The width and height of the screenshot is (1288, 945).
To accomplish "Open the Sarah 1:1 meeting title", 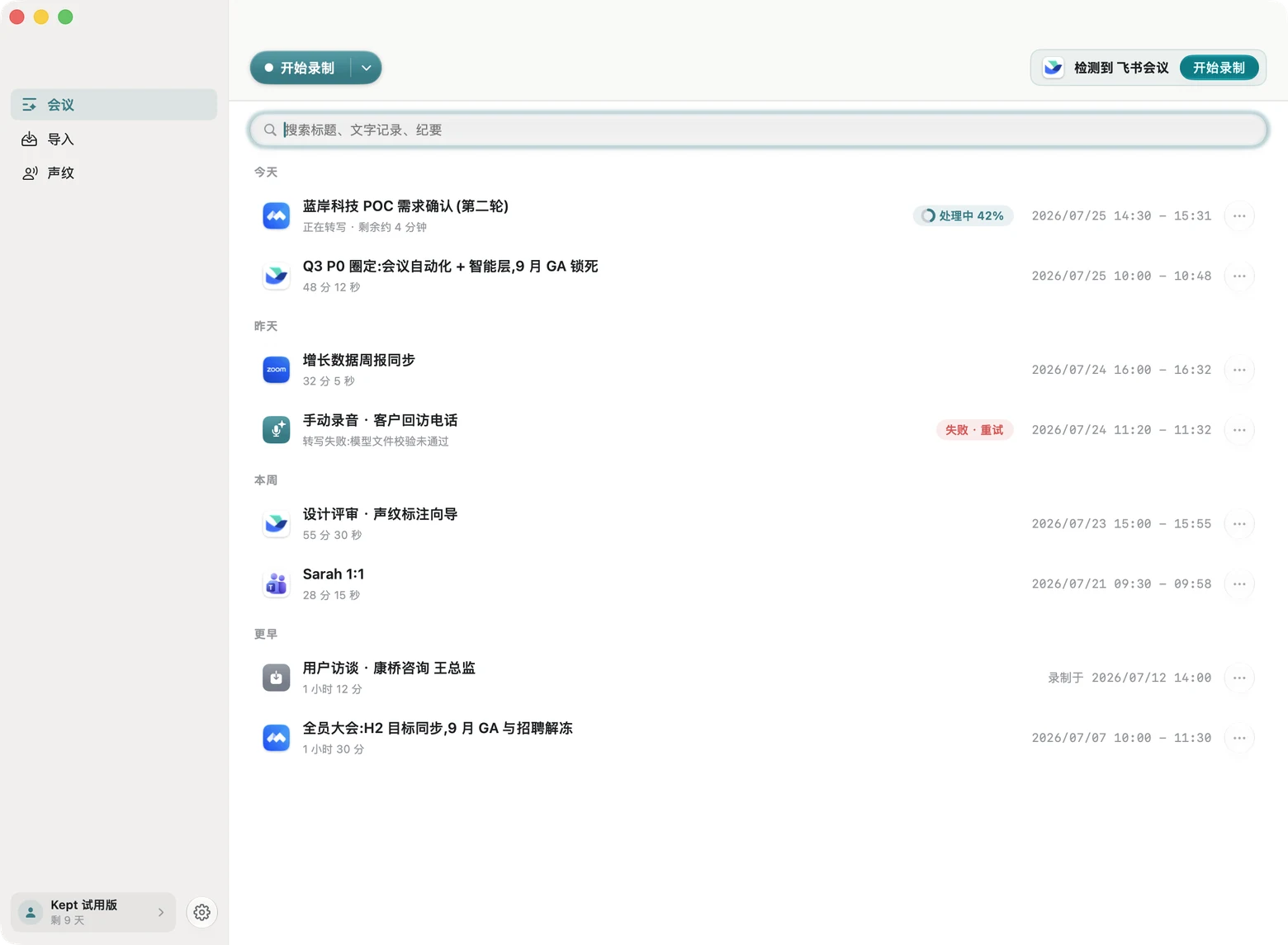I will coord(334,574).
